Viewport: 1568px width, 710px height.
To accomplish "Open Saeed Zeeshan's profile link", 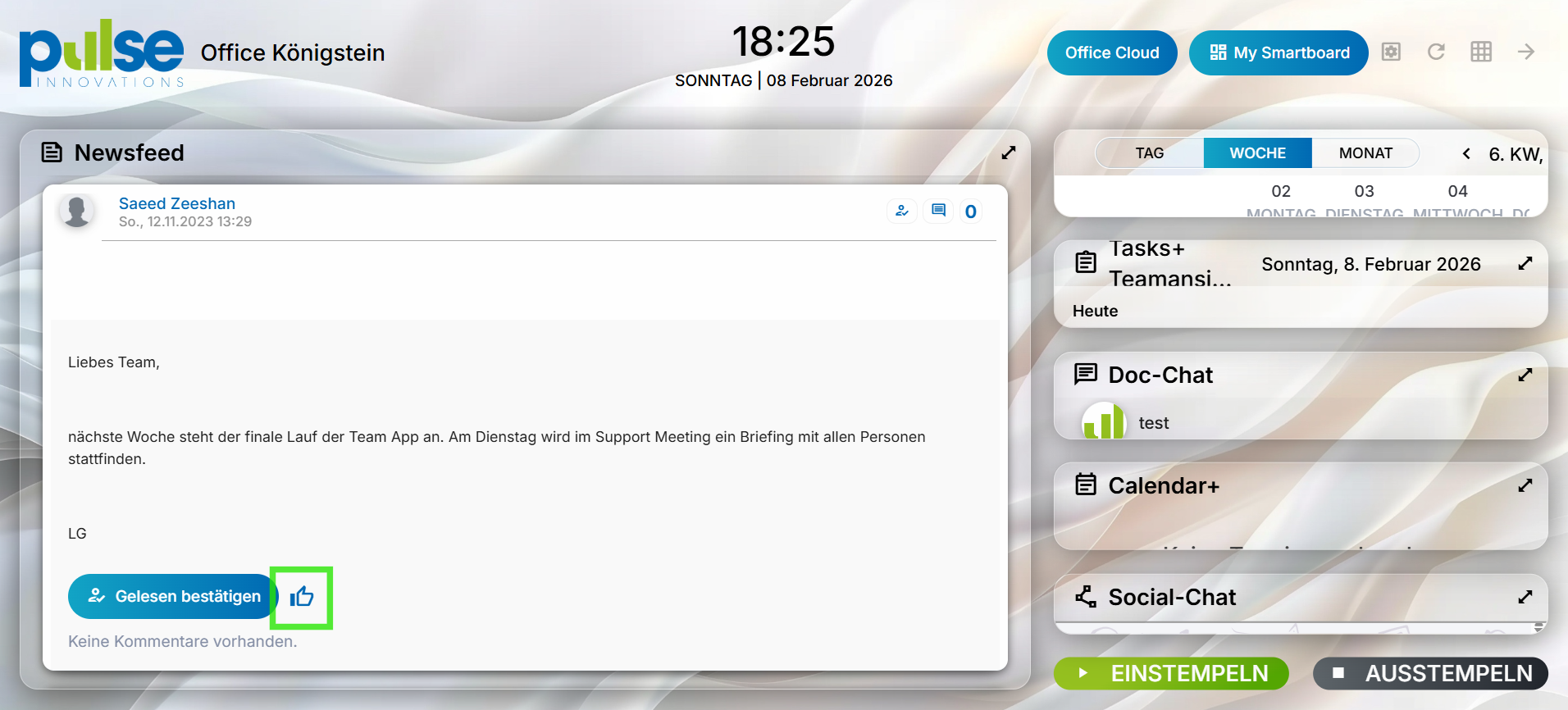I will [x=177, y=203].
